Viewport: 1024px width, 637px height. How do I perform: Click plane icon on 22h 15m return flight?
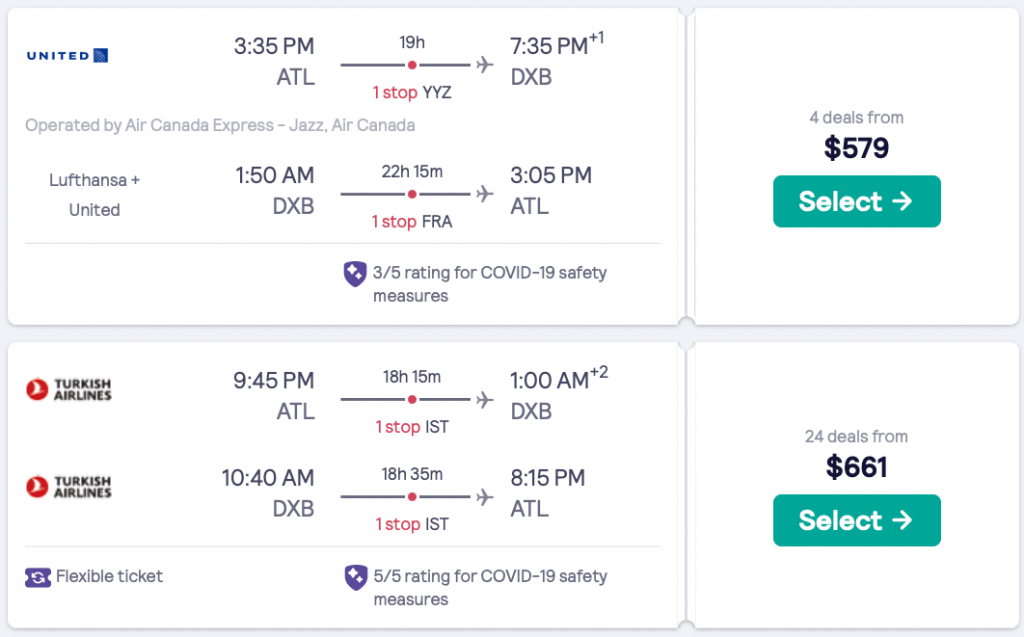point(486,193)
